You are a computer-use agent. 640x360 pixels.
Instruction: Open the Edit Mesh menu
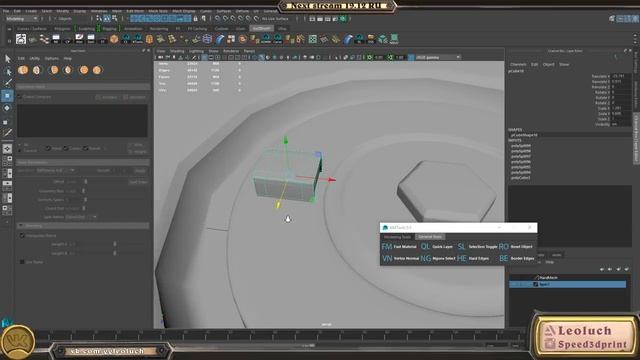pyautogui.click(x=135, y=11)
